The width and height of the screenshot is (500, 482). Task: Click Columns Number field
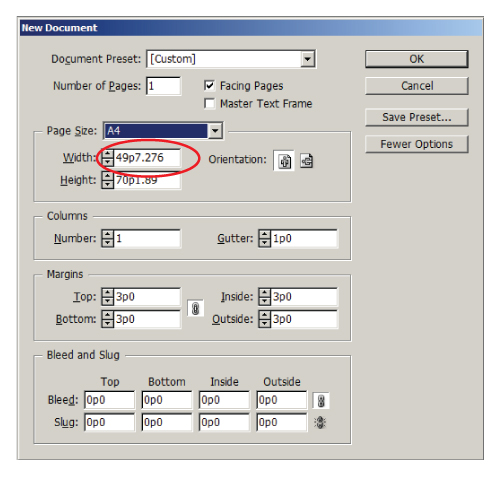click(147, 238)
